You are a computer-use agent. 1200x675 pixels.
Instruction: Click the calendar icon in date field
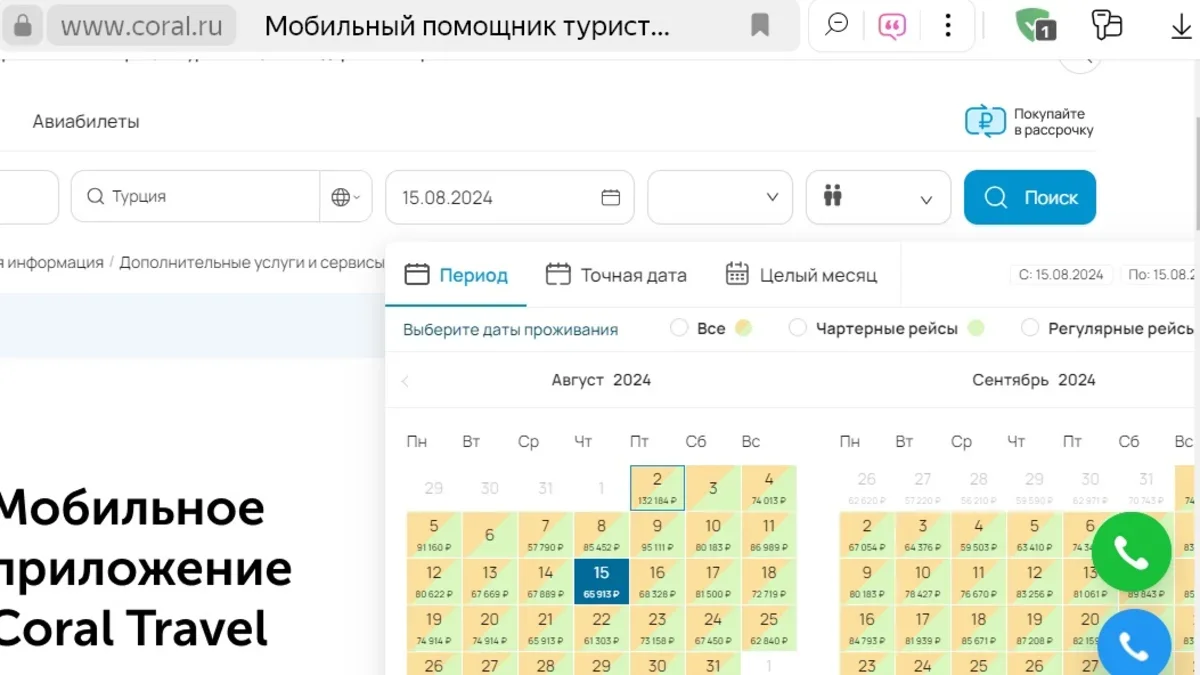coord(610,197)
